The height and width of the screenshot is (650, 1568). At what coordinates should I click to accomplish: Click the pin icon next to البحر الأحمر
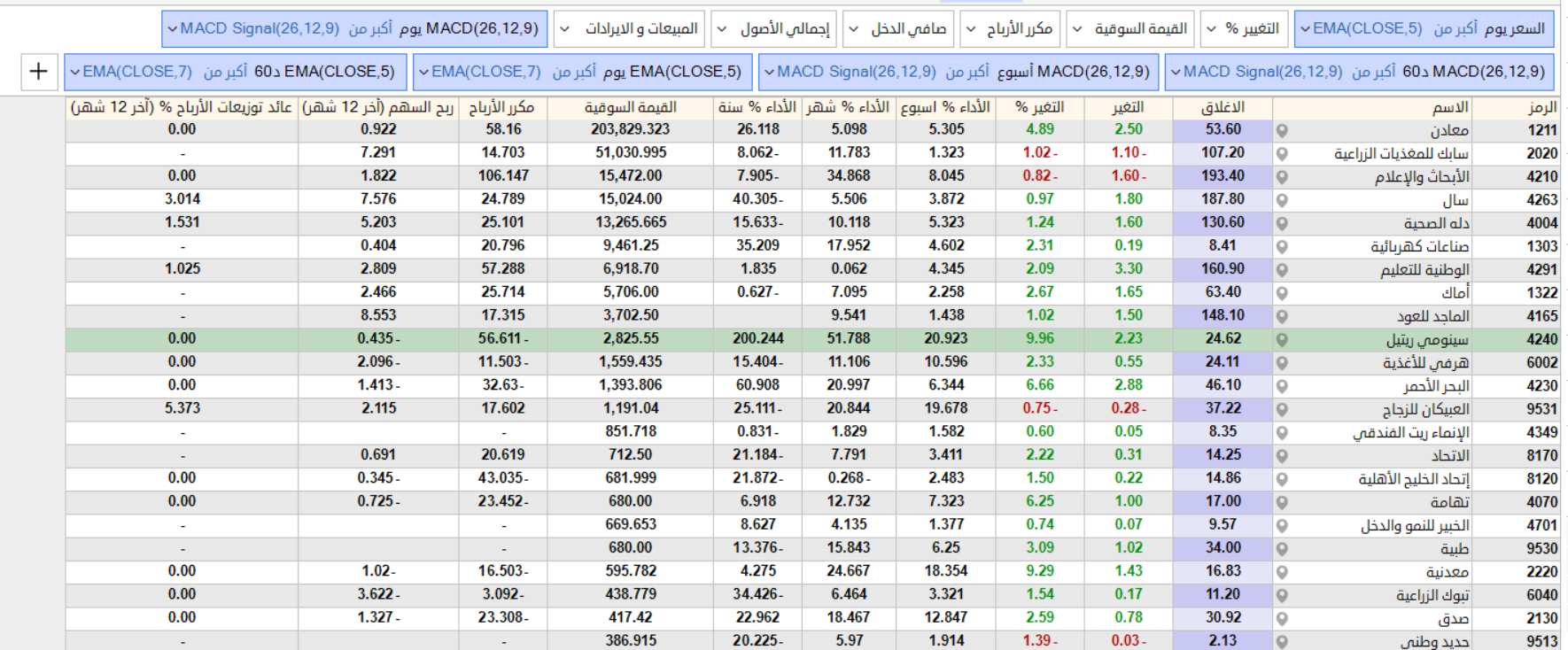pos(1282,385)
